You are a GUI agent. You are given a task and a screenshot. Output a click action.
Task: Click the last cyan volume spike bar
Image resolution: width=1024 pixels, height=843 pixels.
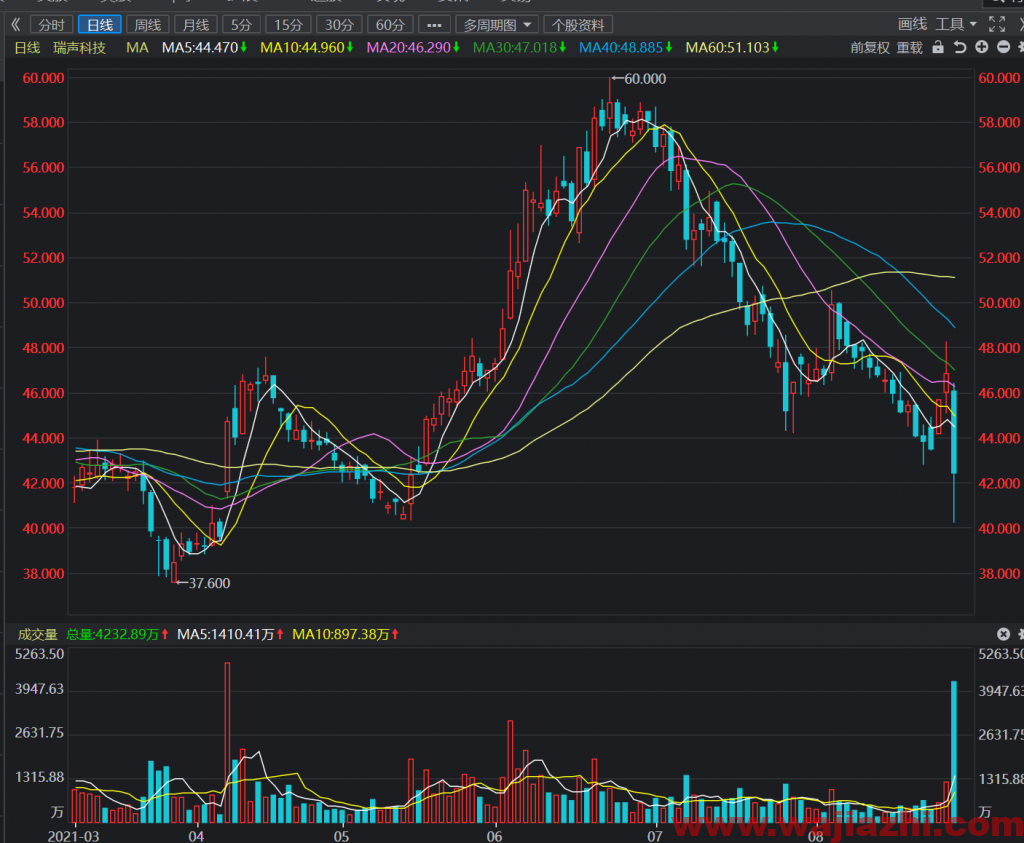coord(954,752)
